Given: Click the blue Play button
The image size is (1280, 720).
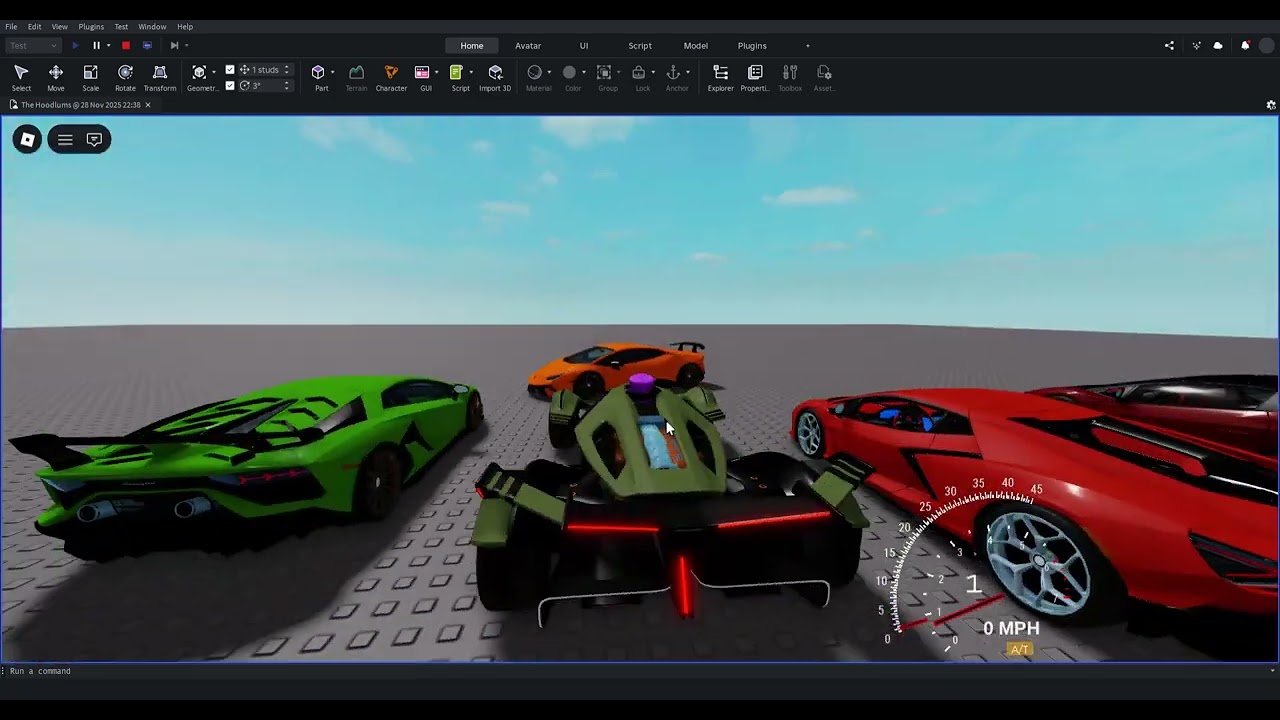Looking at the screenshot, I should [75, 45].
